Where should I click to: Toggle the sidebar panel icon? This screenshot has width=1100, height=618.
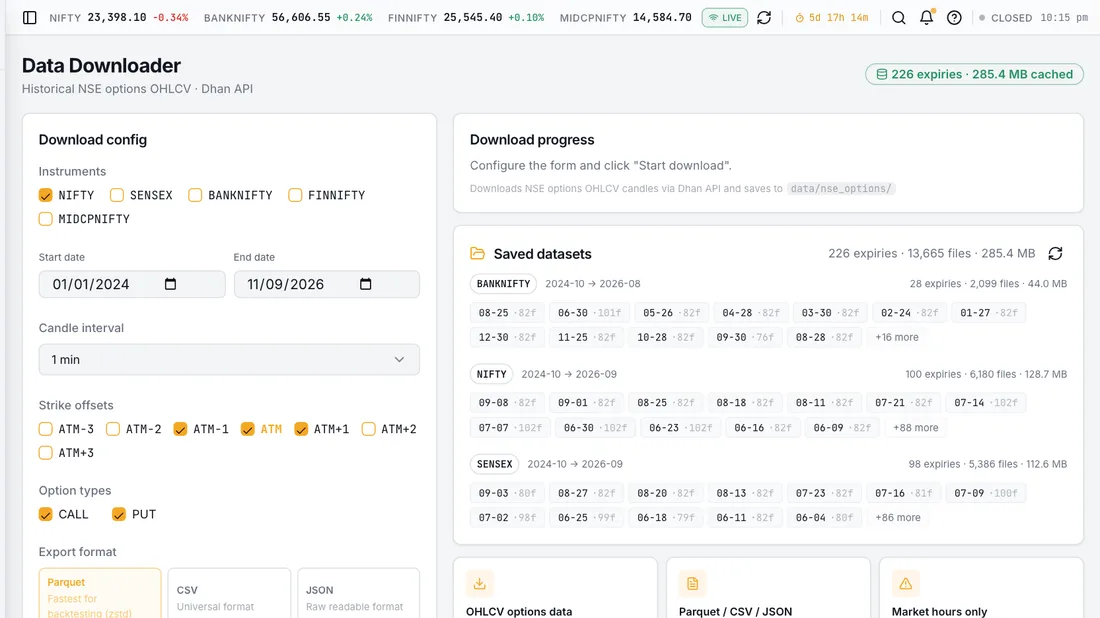[x=29, y=18]
